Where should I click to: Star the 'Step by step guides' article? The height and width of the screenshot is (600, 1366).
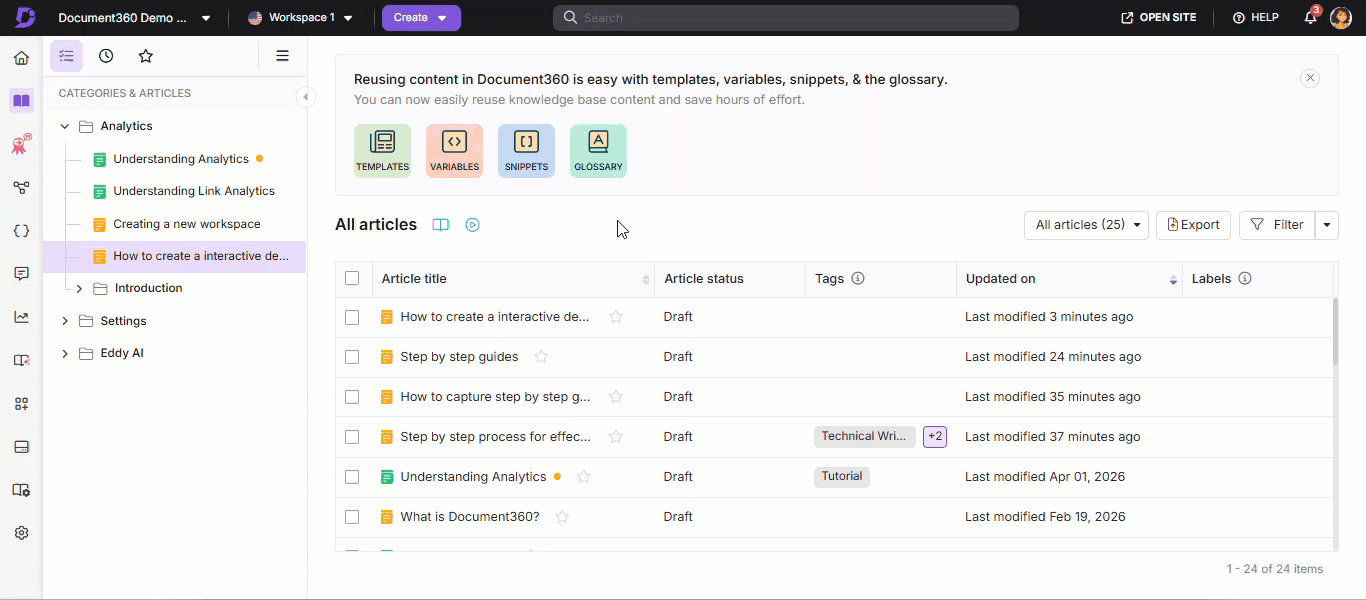[x=541, y=357]
